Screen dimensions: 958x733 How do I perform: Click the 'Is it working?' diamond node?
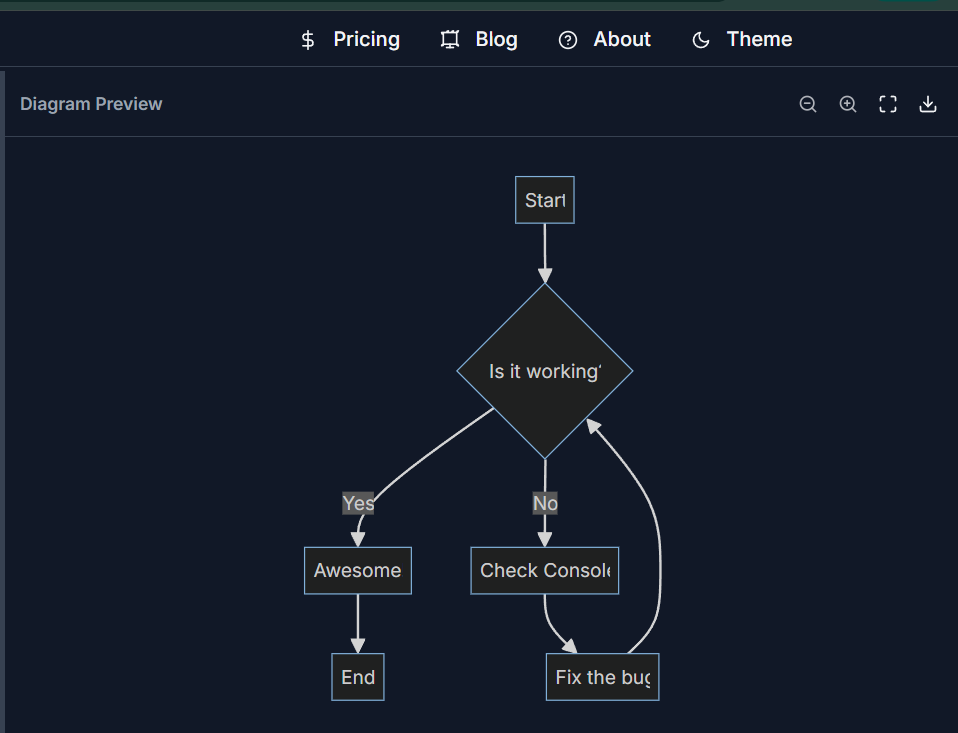coord(545,371)
